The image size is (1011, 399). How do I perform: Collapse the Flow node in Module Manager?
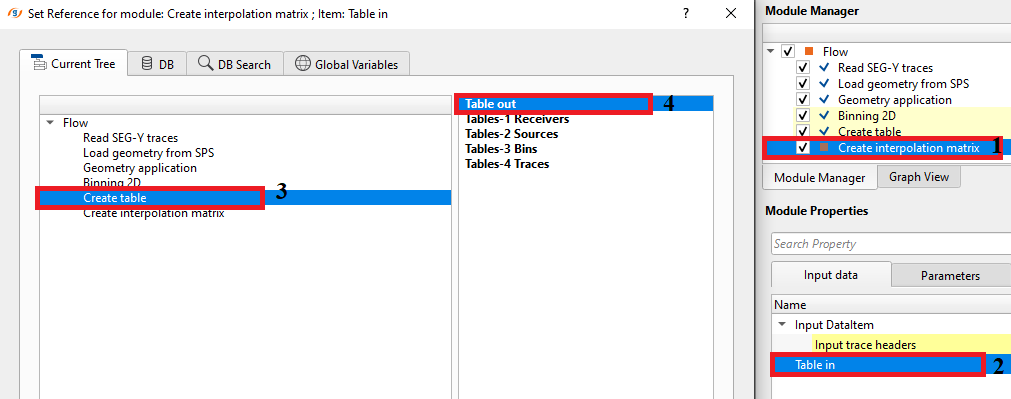click(x=770, y=51)
